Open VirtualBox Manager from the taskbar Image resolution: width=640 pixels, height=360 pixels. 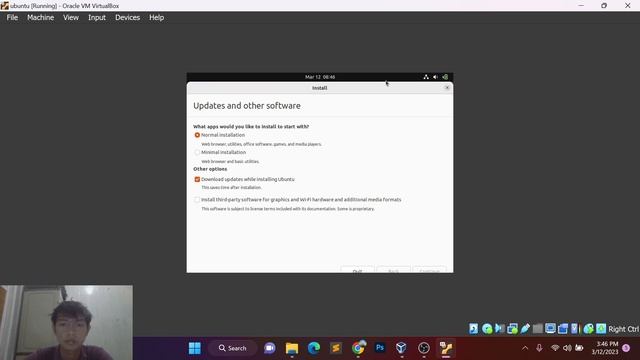pyautogui.click(x=402, y=348)
